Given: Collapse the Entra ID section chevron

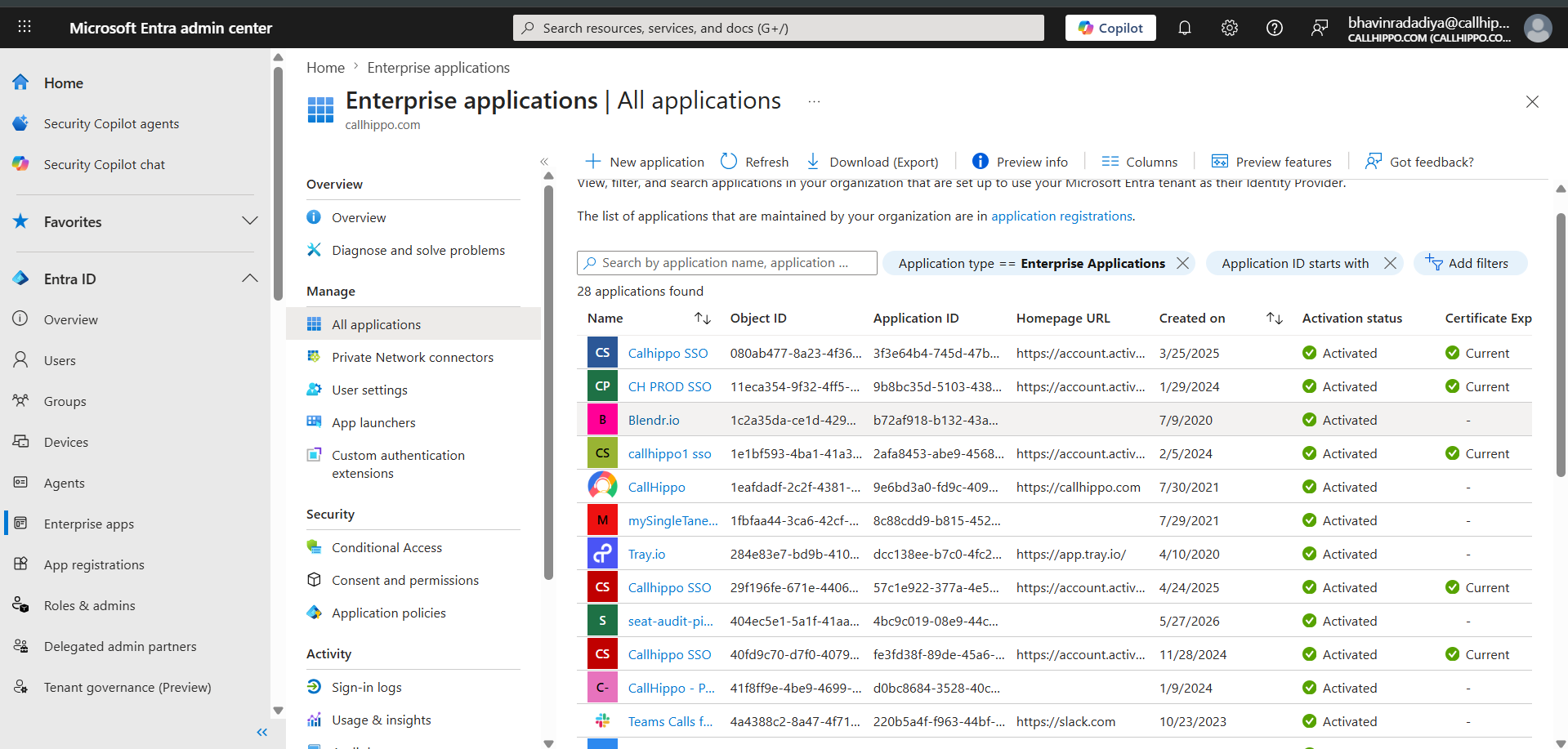Looking at the screenshot, I should coord(250,279).
